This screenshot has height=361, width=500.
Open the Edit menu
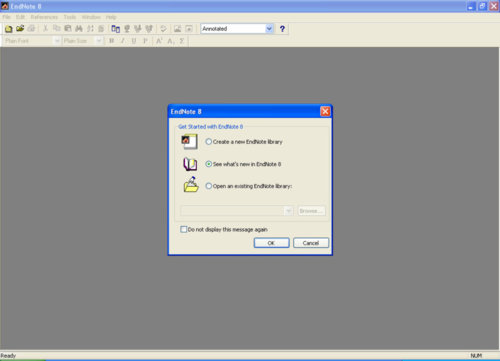point(20,17)
